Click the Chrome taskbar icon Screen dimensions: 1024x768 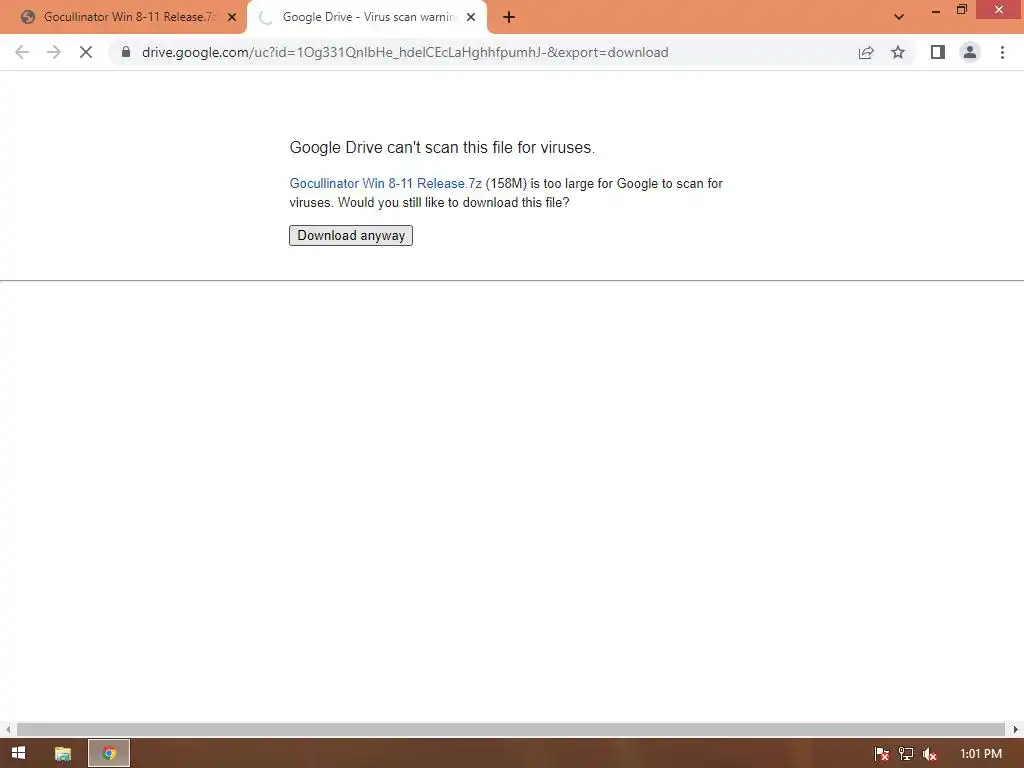pyautogui.click(x=109, y=754)
